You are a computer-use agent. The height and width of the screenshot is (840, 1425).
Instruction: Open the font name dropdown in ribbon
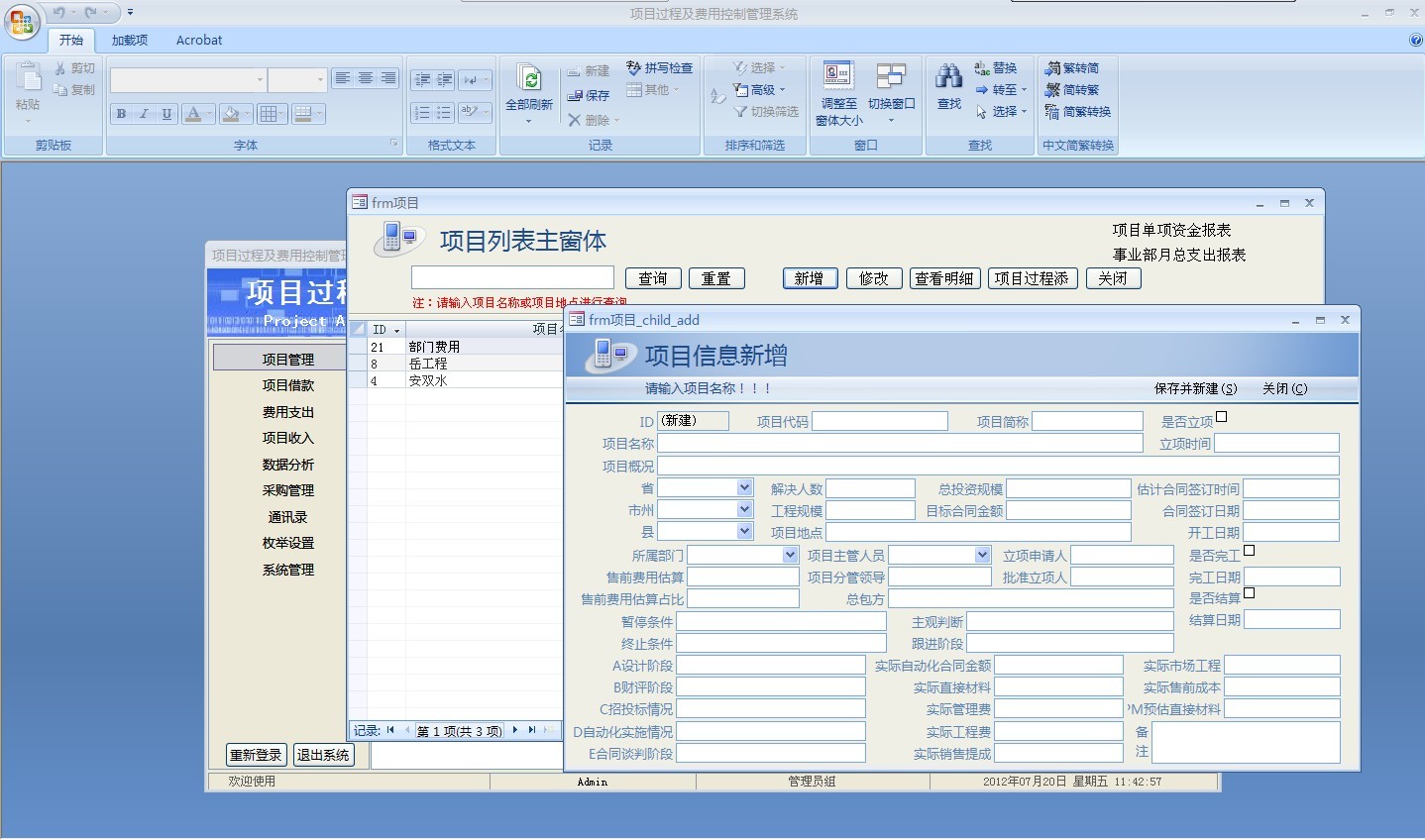(x=261, y=79)
